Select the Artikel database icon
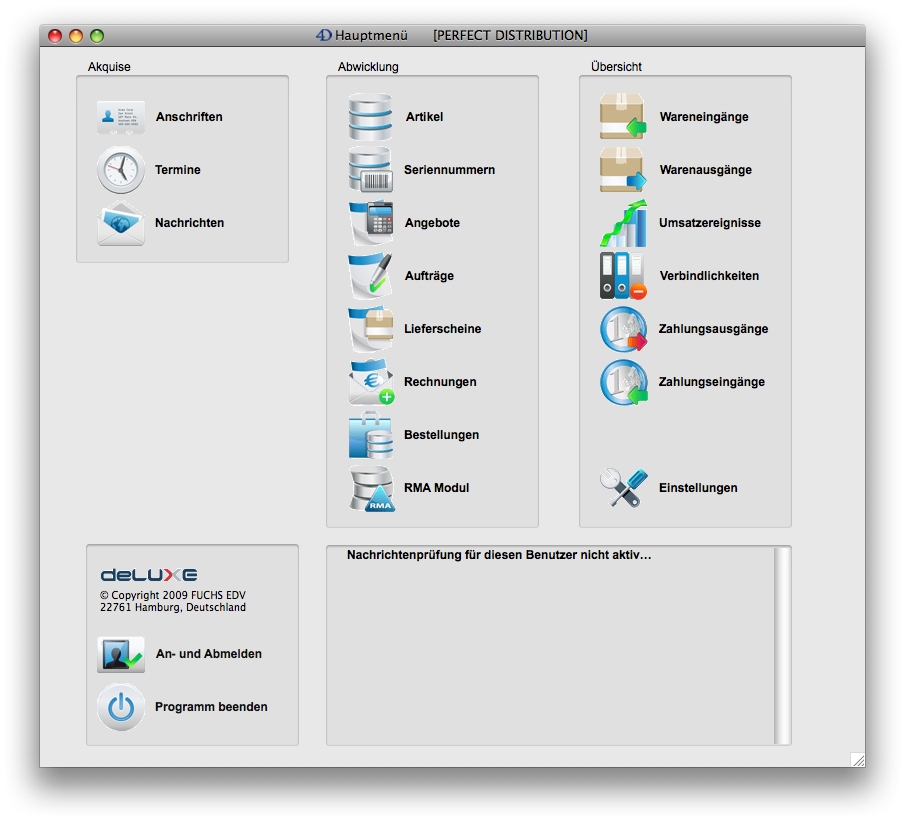The image size is (905, 822). 371,117
